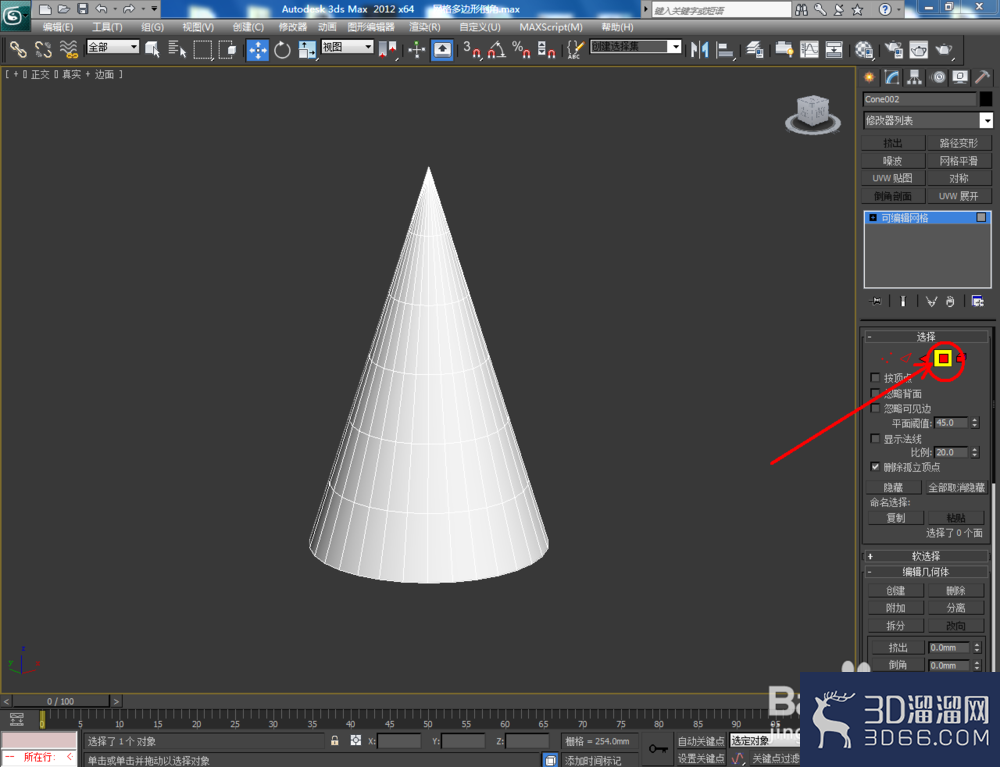The height and width of the screenshot is (767, 1000).
Task: Open the Layer Manager
Action: click(x=755, y=50)
